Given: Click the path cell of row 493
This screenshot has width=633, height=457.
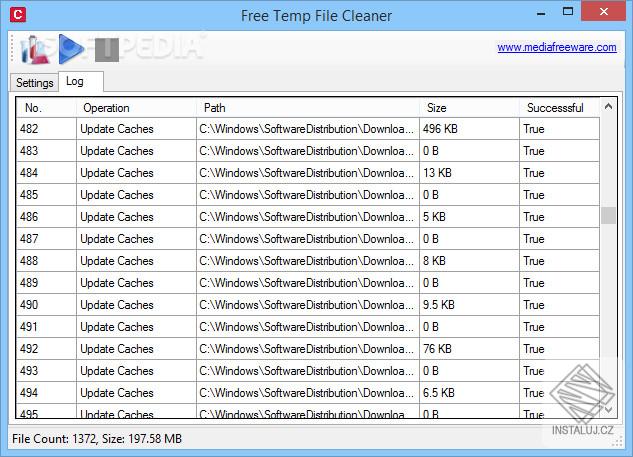Looking at the screenshot, I should click(x=308, y=371).
